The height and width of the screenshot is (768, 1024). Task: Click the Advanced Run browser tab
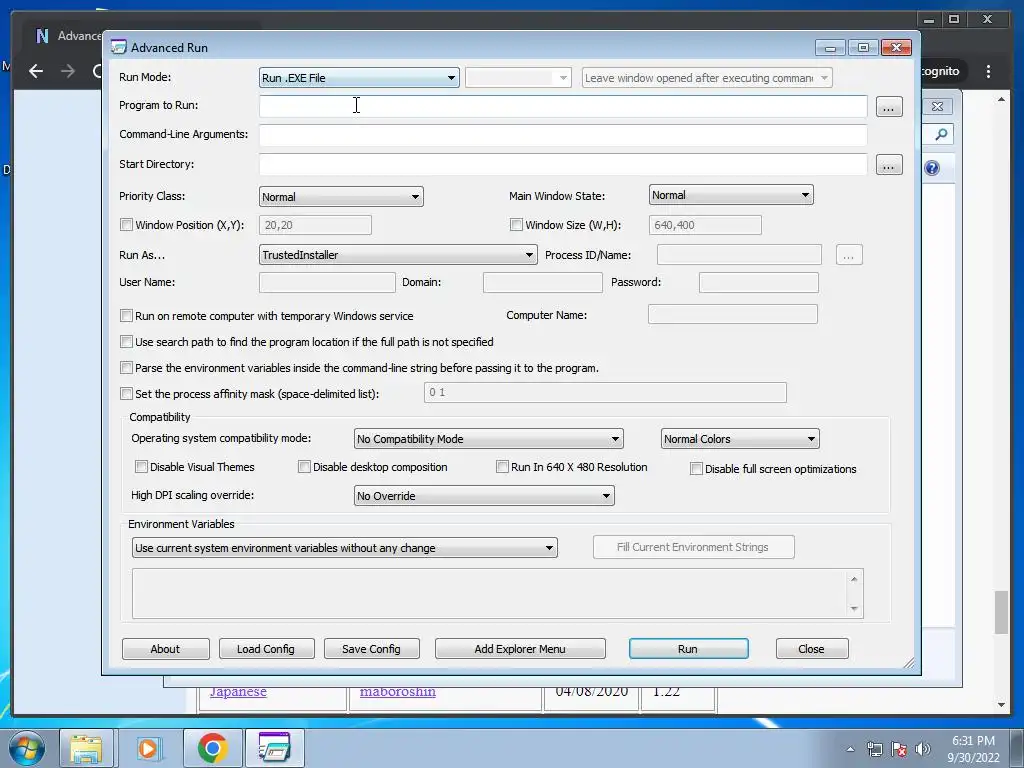69,36
